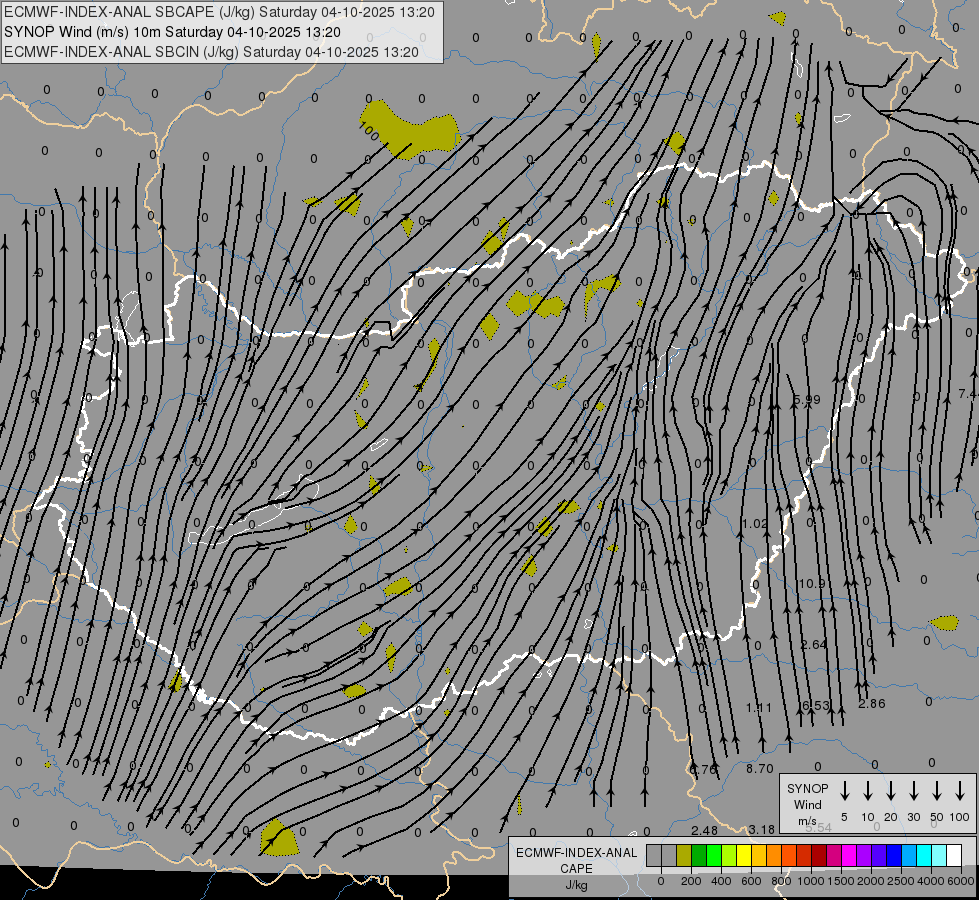The height and width of the screenshot is (900, 979).
Task: Click the 400 tick label on CAPE scale
Action: point(721,881)
